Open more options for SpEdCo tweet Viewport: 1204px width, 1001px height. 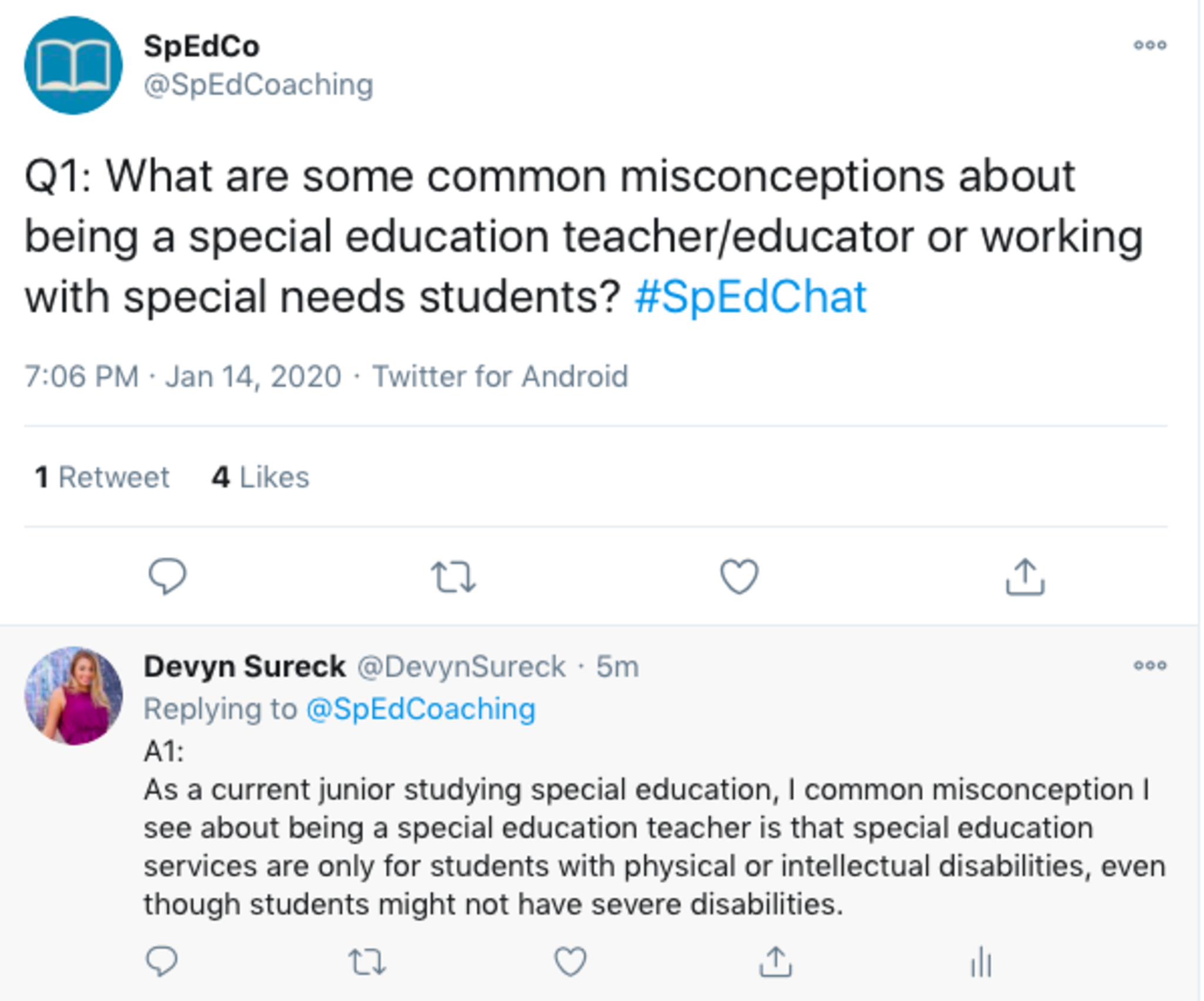(1149, 45)
